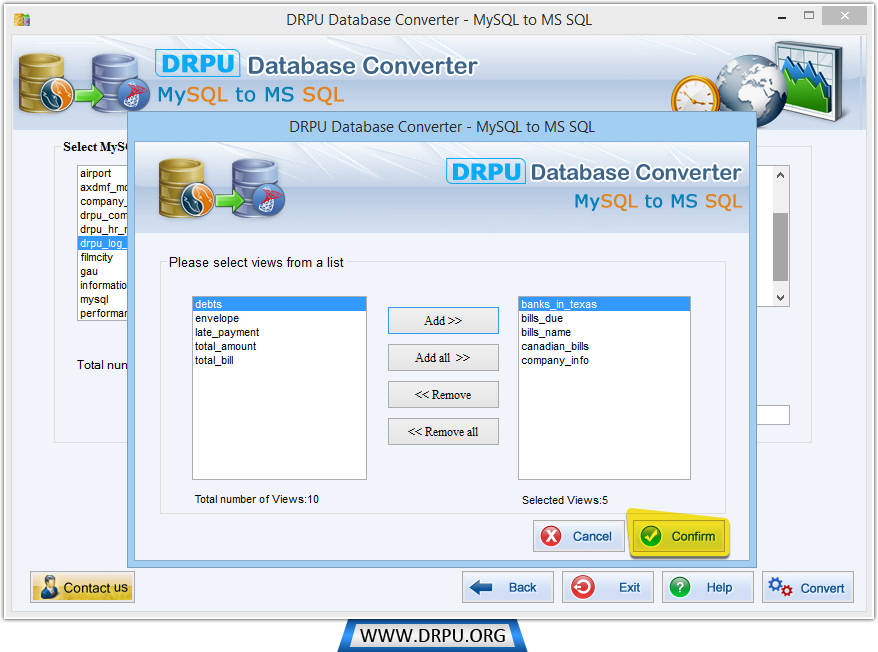Click the person icon on Contact us
This screenshot has width=878, height=652.
[x=49, y=586]
